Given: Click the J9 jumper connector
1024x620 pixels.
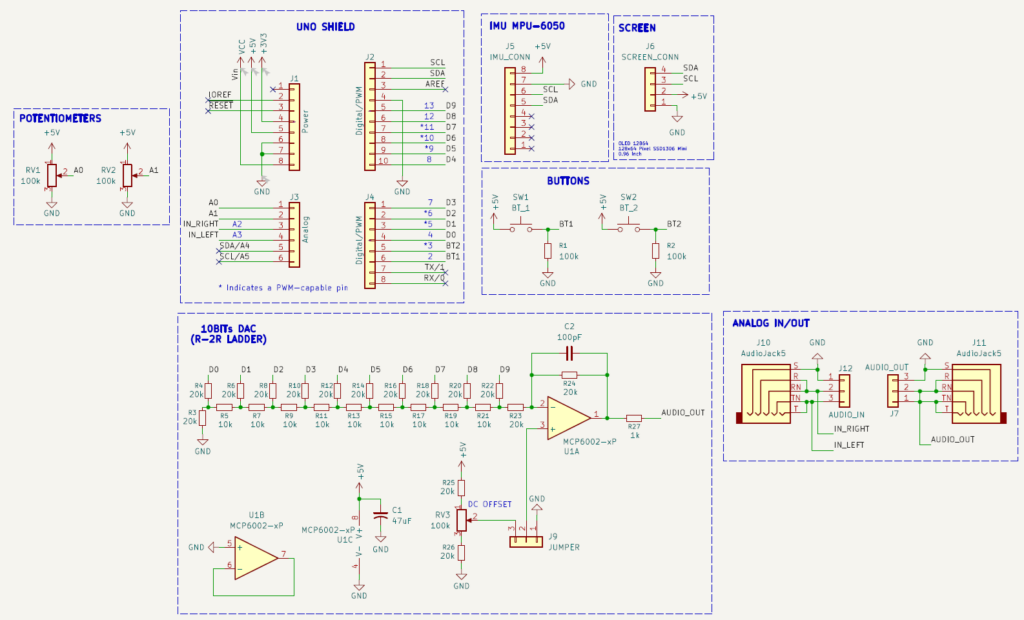Looking at the screenshot, I should (530, 541).
